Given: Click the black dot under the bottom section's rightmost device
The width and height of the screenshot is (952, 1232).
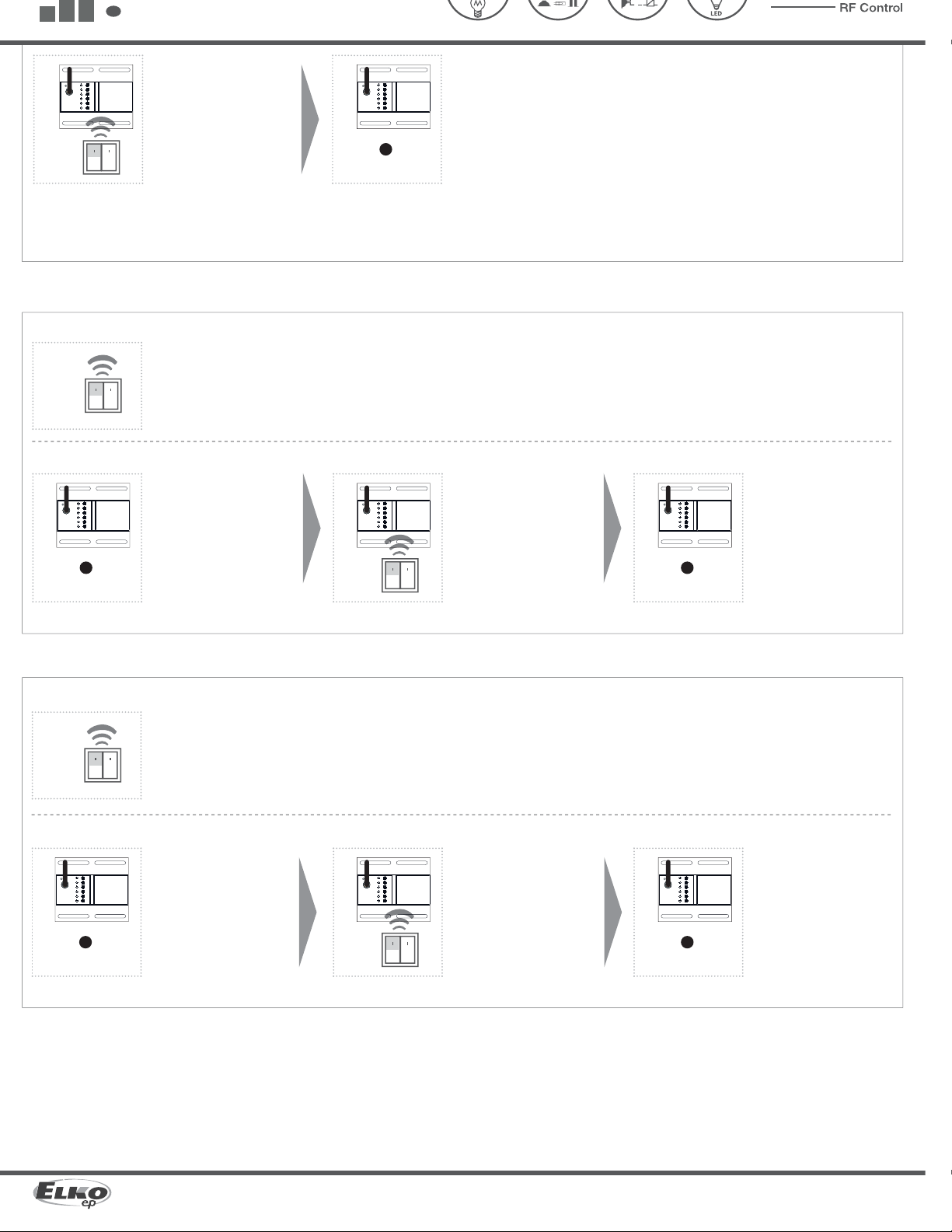Looking at the screenshot, I should tap(687, 942).
